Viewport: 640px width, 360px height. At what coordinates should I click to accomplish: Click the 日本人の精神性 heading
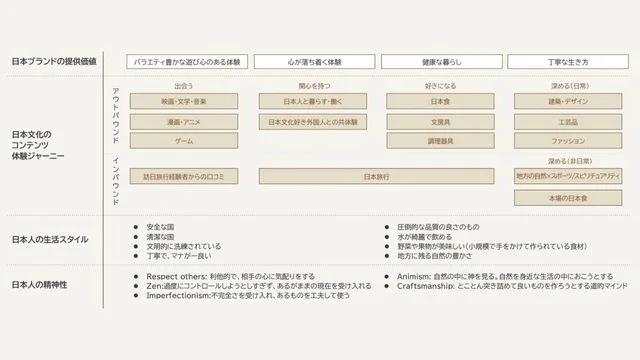click(39, 285)
